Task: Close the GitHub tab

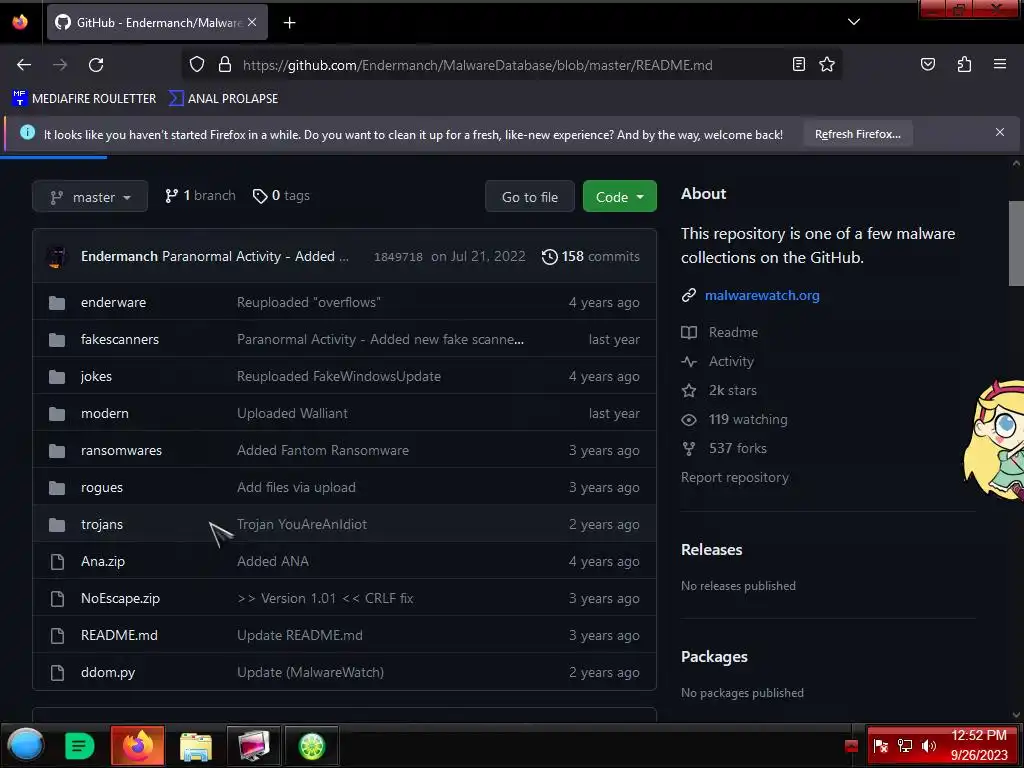Action: click(252, 22)
